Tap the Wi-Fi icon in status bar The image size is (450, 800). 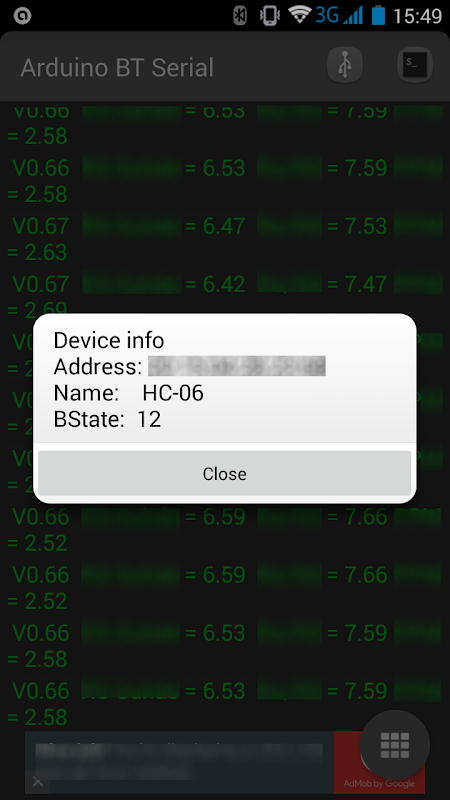[299, 14]
